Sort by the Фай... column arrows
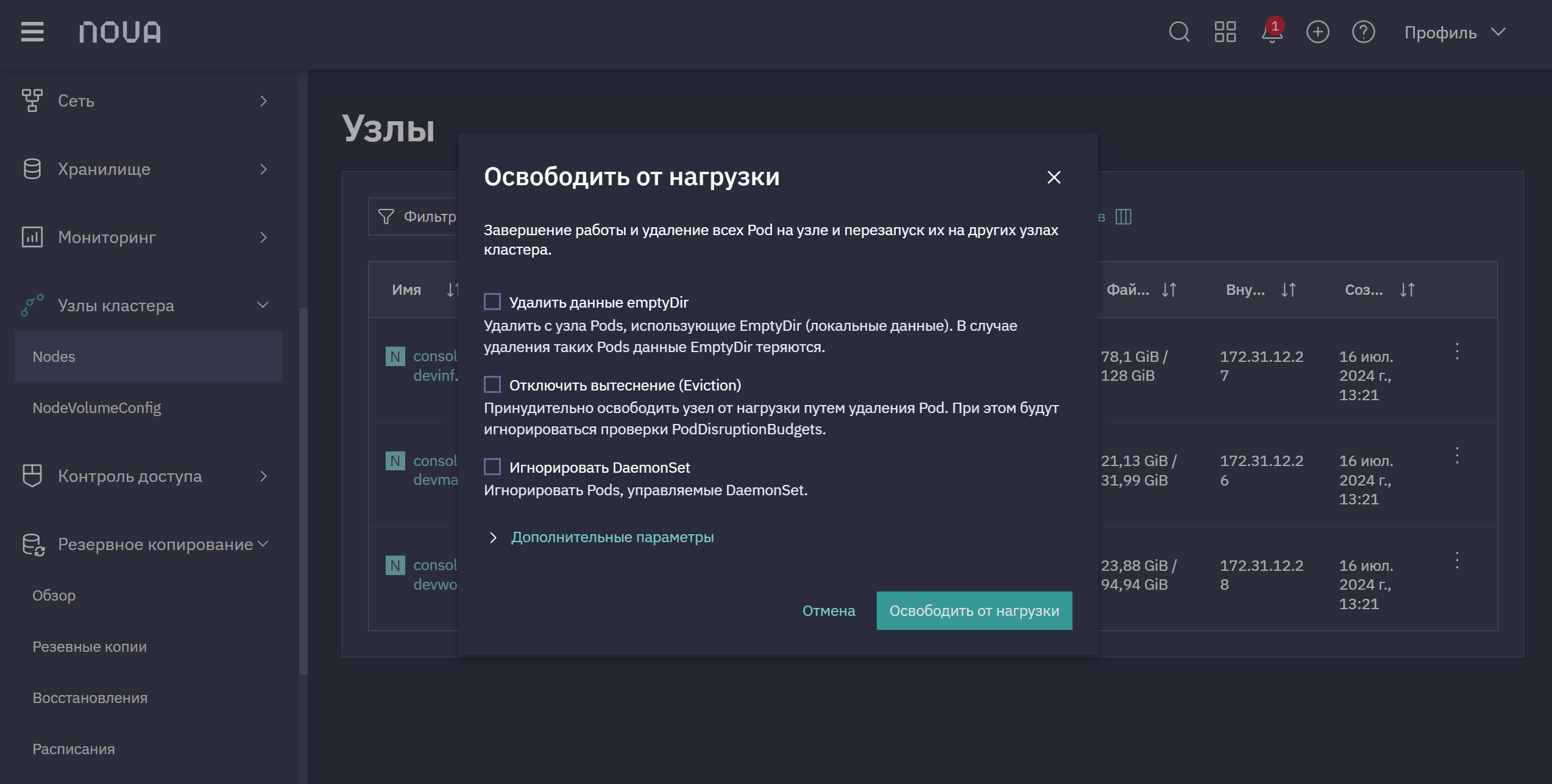 coord(1169,290)
